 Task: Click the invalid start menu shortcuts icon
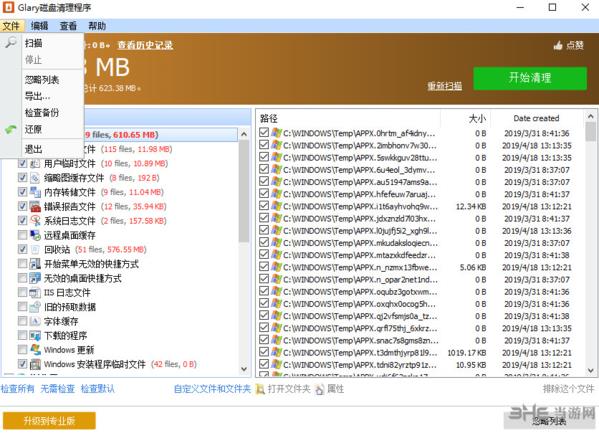coord(35,264)
